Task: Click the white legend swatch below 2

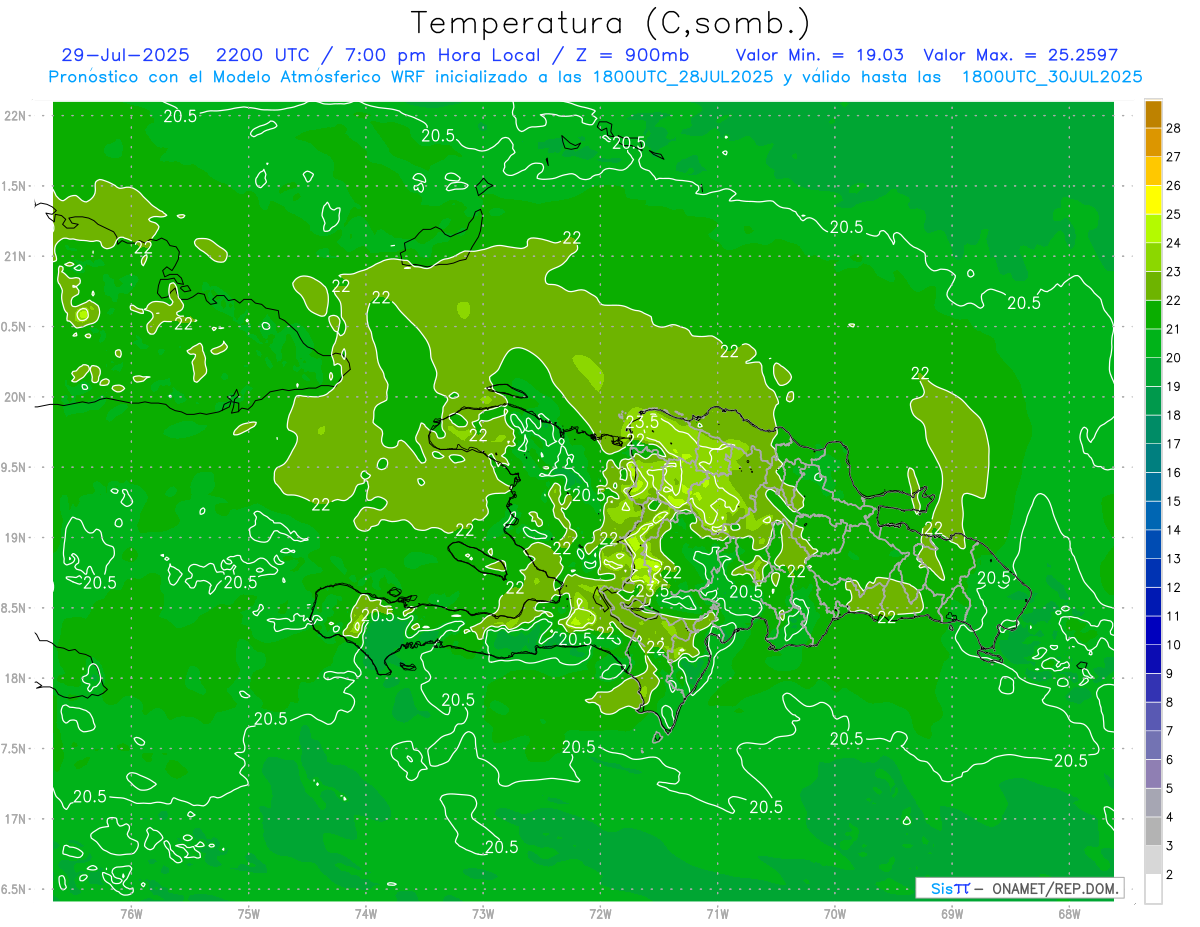Action: [x=1153, y=889]
